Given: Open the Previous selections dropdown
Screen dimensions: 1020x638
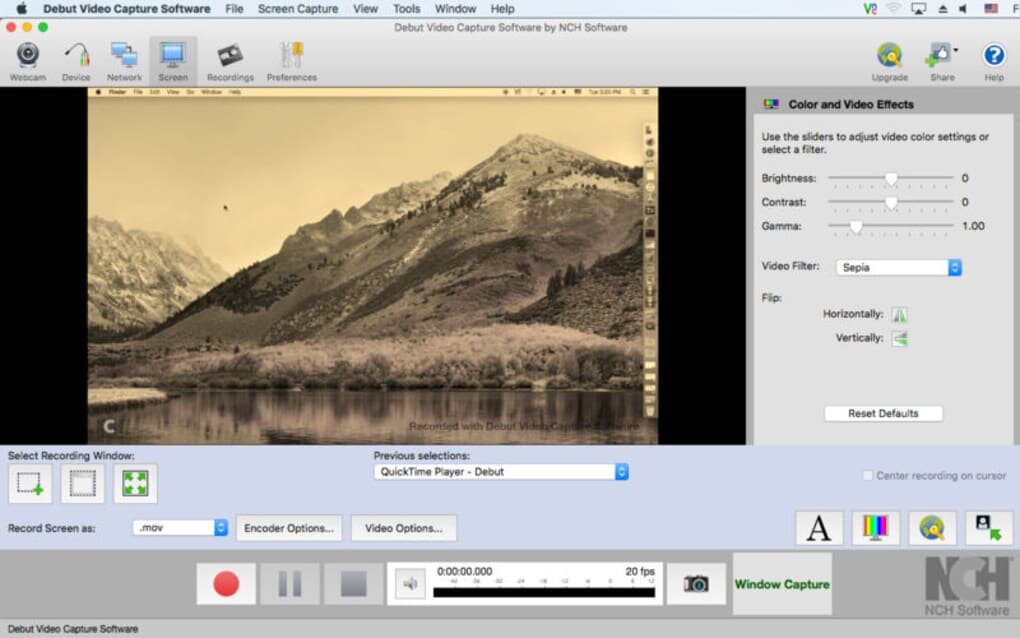Looking at the screenshot, I should pos(500,472).
